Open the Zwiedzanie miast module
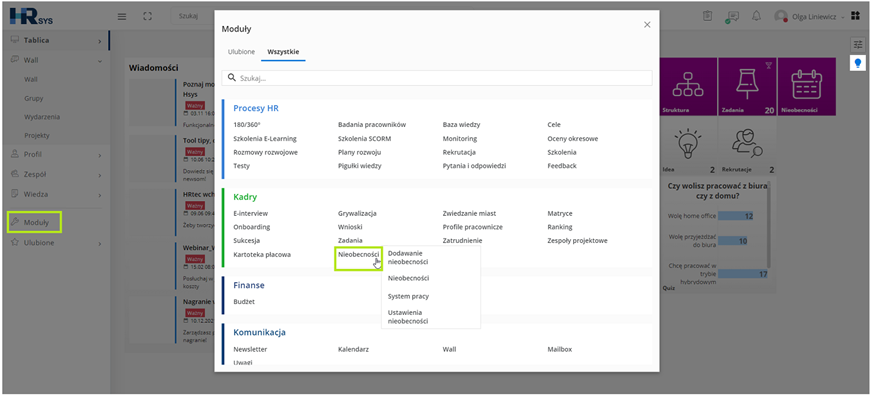Image resolution: width=872 pixels, height=397 pixels. click(x=469, y=214)
